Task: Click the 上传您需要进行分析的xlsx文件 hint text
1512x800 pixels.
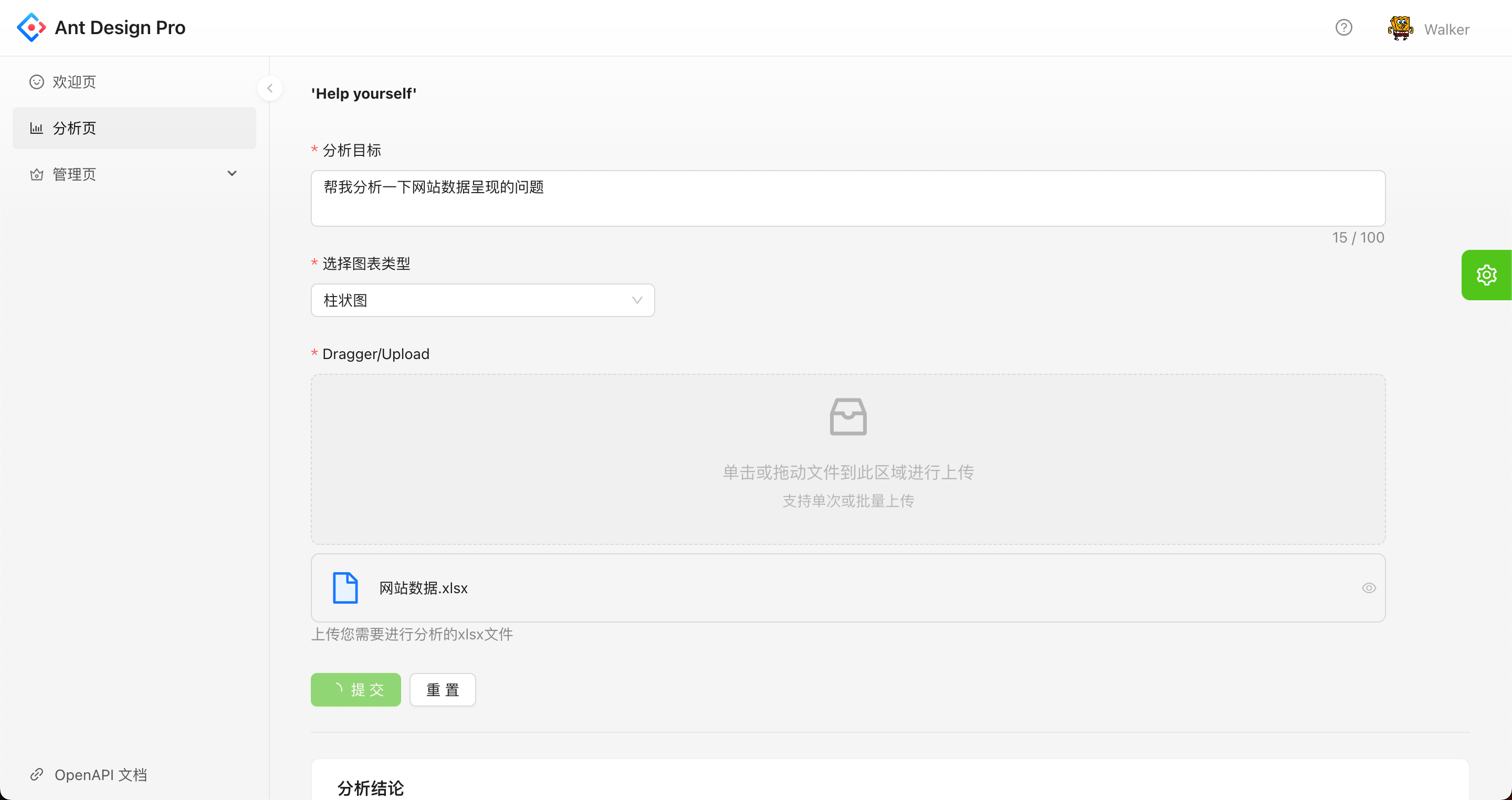Action: (412, 635)
